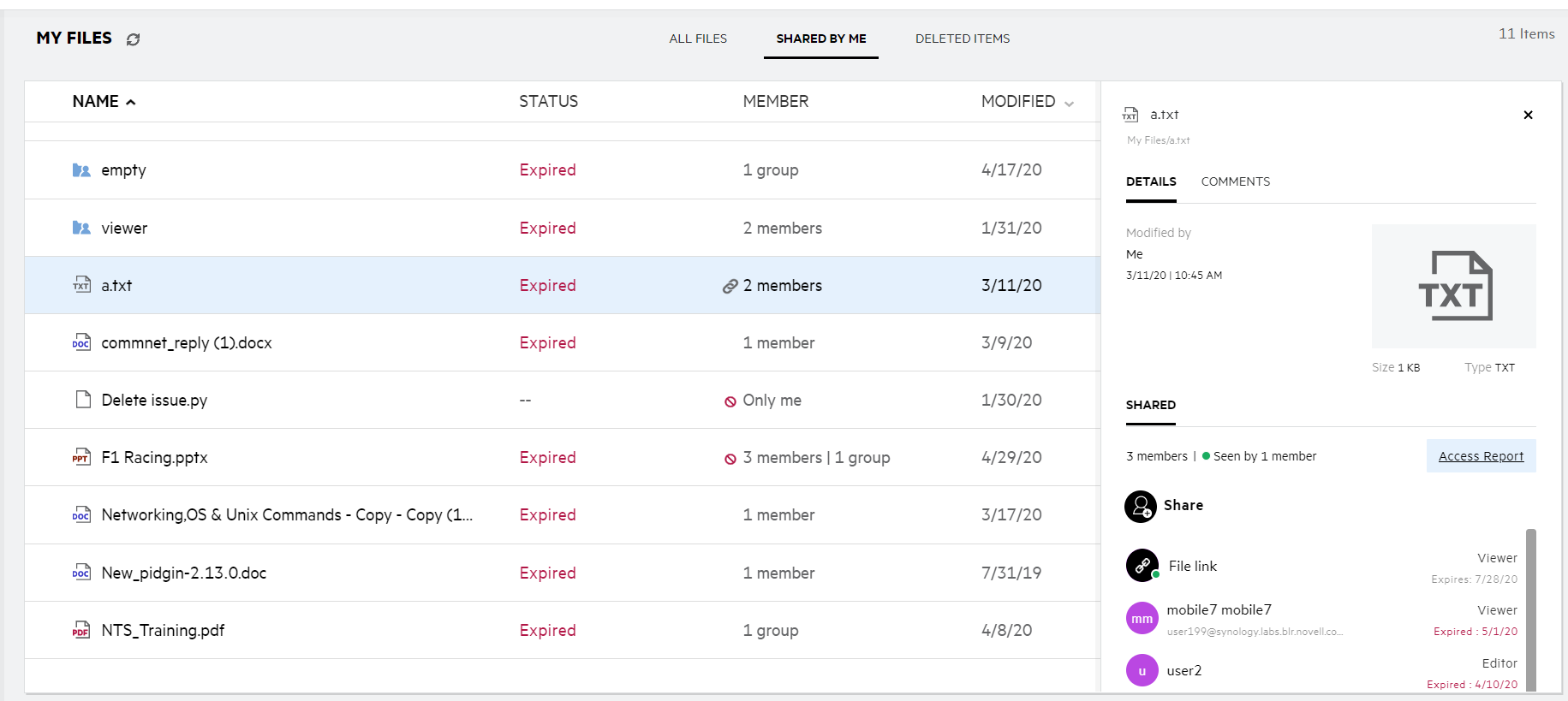The height and width of the screenshot is (701, 1568).
Task: Open the DELETED ITEMS tab
Action: [963, 39]
